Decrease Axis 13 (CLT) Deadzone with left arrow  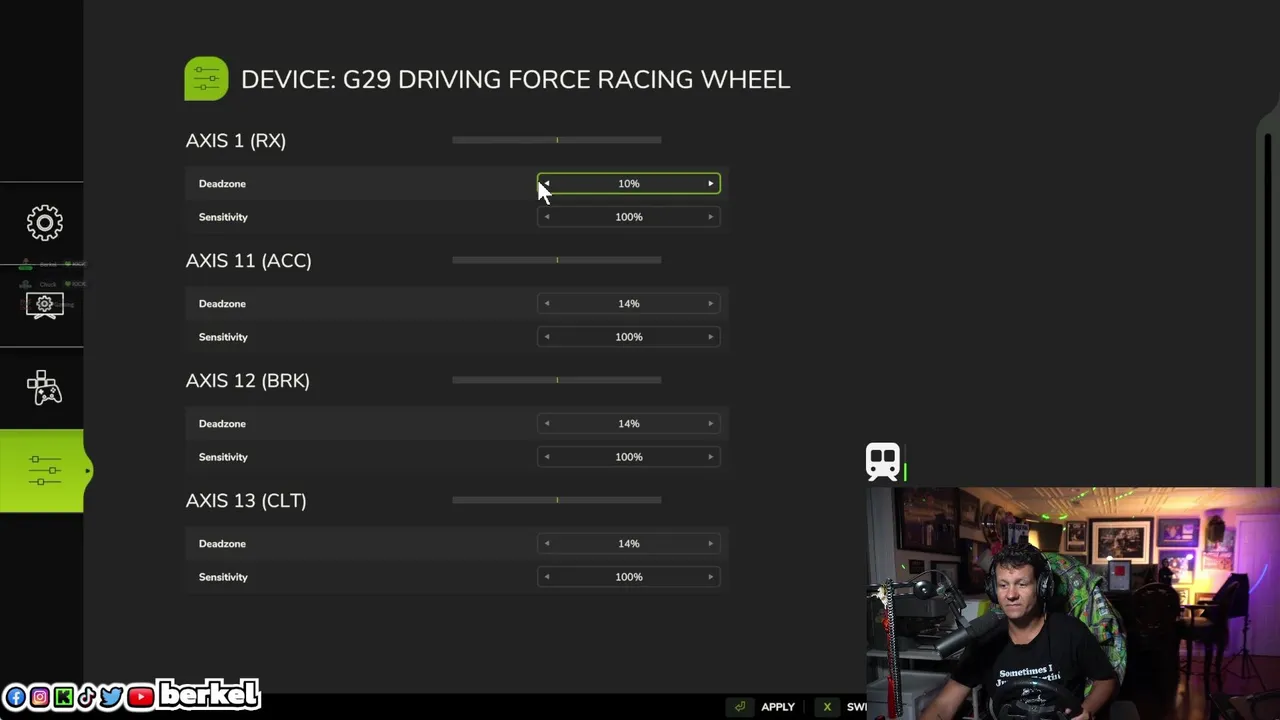click(x=546, y=544)
